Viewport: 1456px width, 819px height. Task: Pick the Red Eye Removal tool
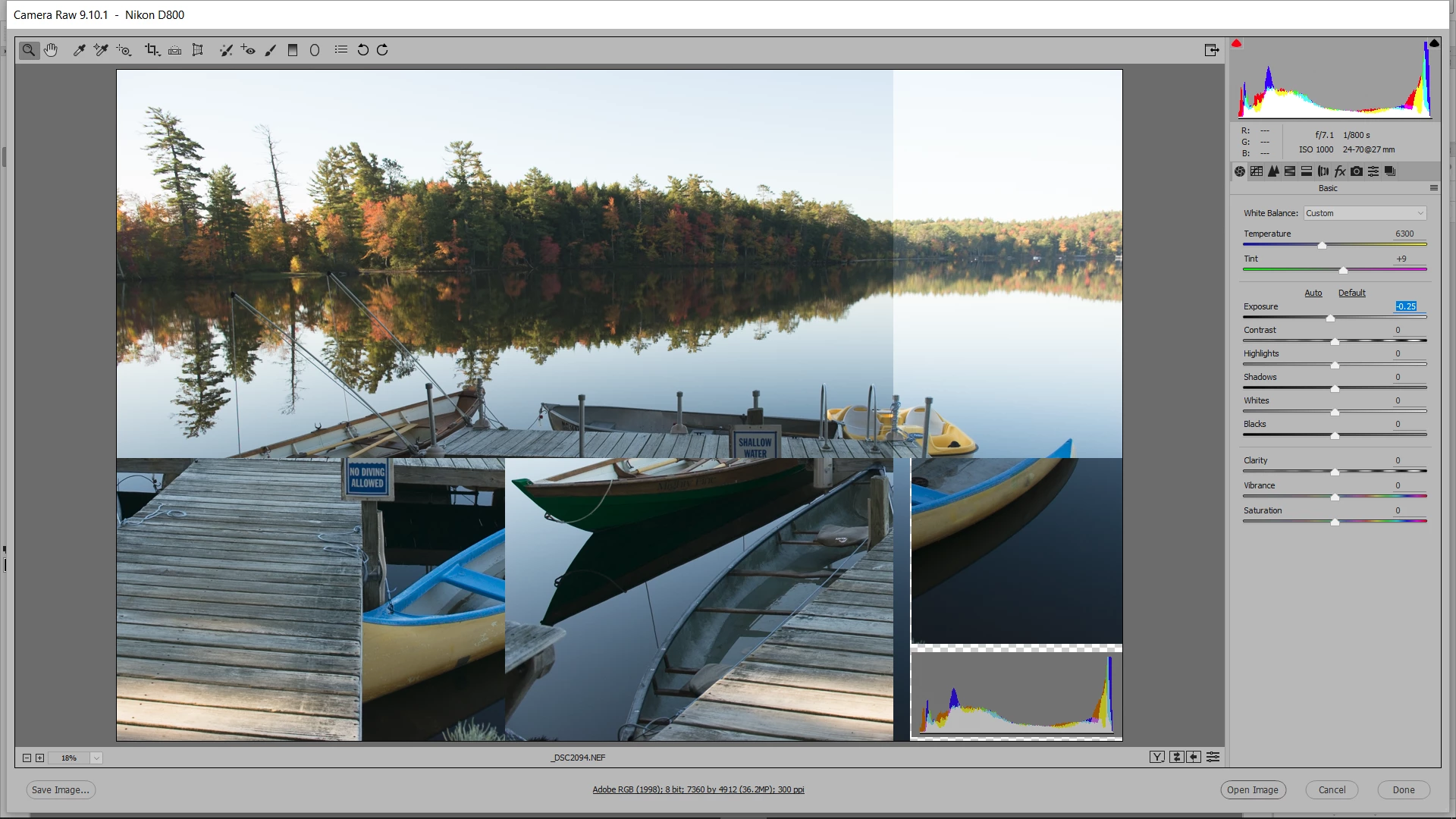[248, 50]
